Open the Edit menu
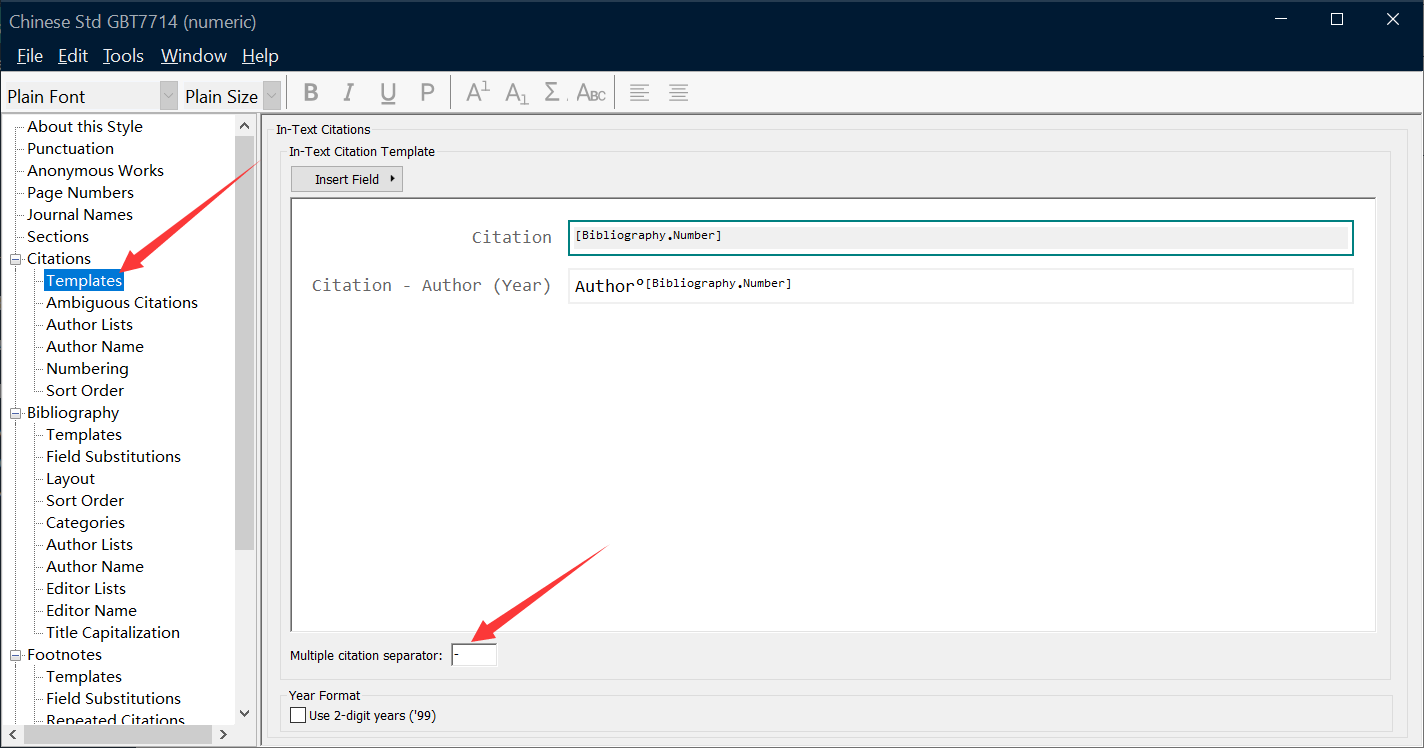 click(x=73, y=56)
